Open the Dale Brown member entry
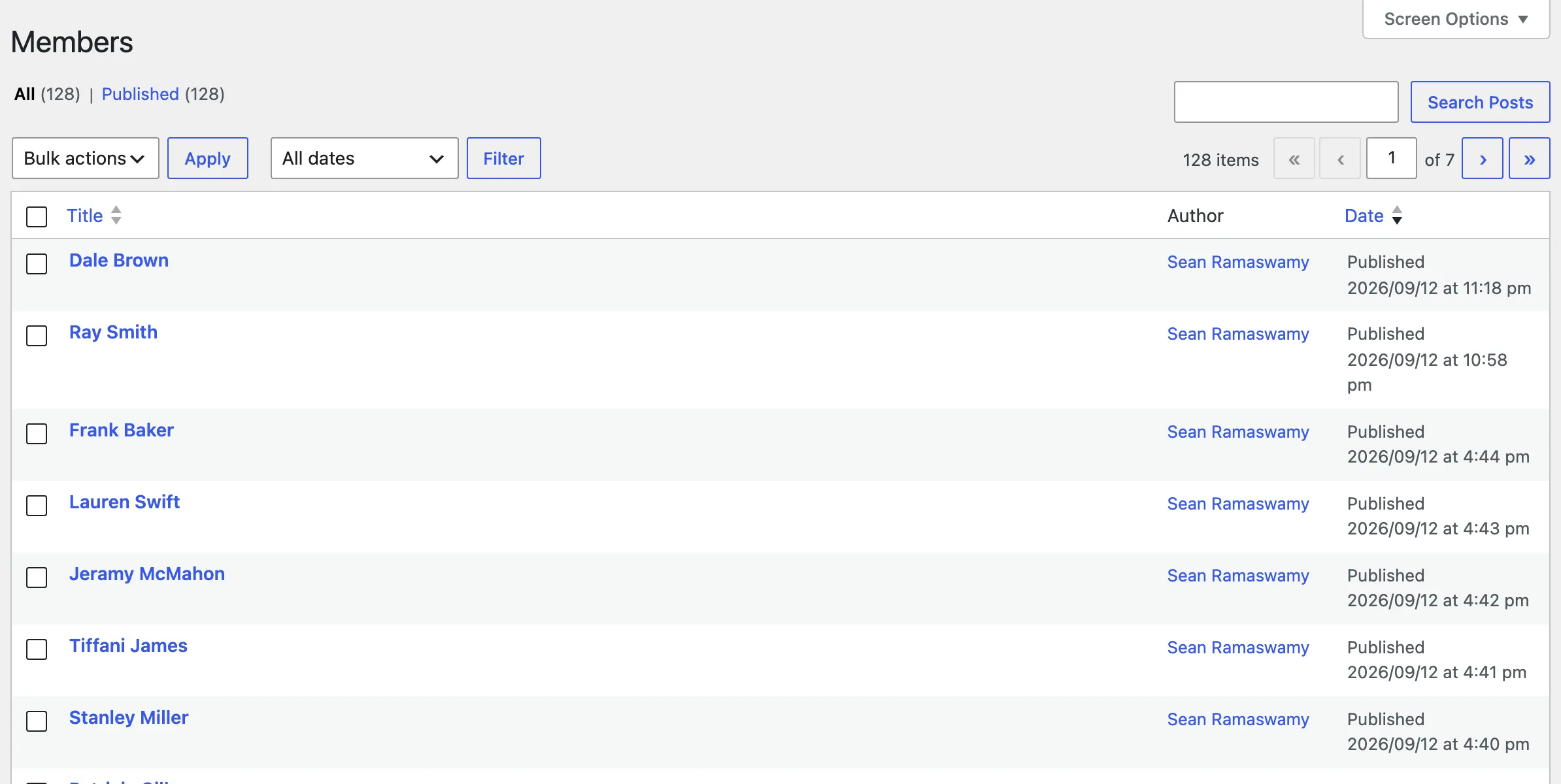Image resolution: width=1561 pixels, height=784 pixels. pos(119,260)
